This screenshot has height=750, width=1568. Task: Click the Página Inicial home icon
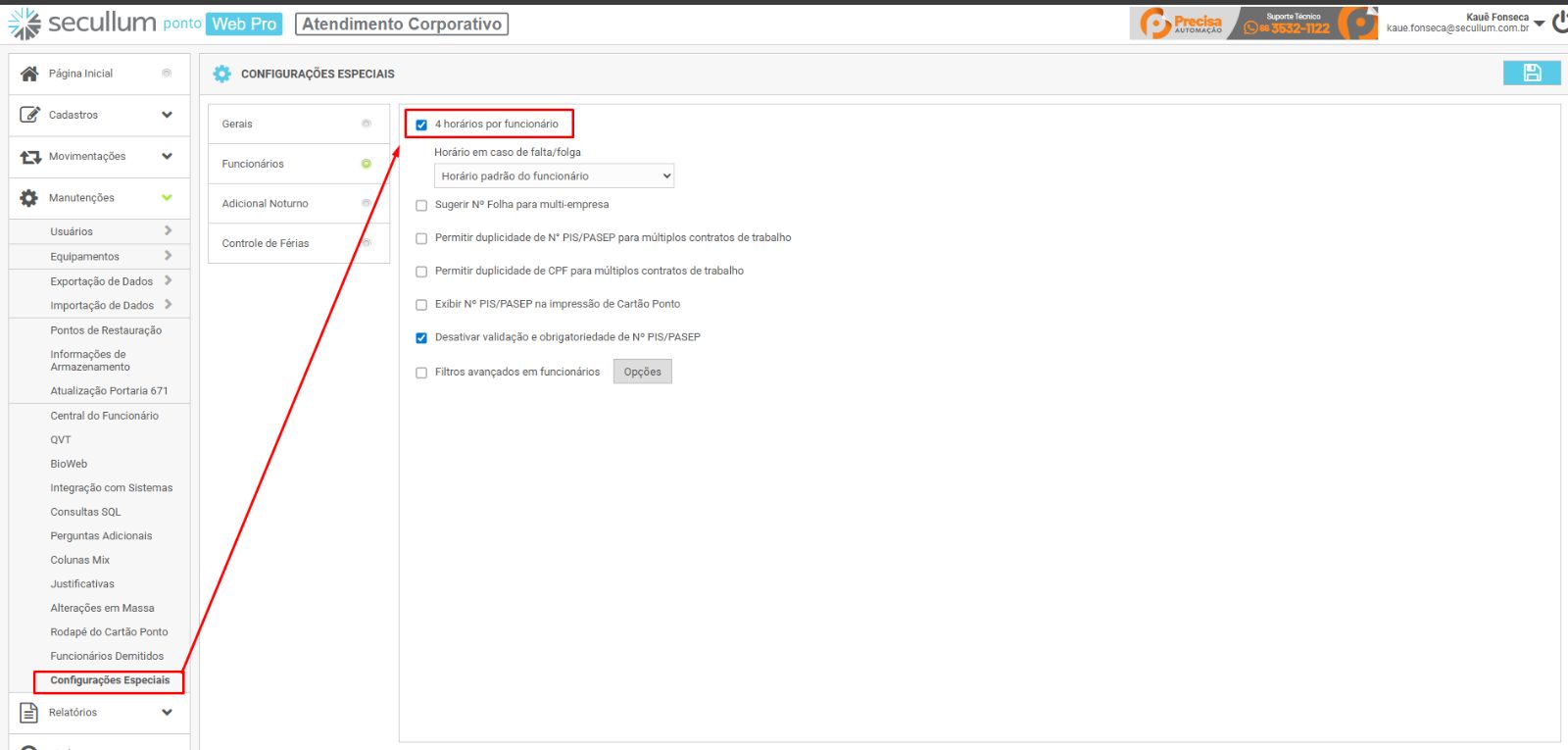(29, 74)
